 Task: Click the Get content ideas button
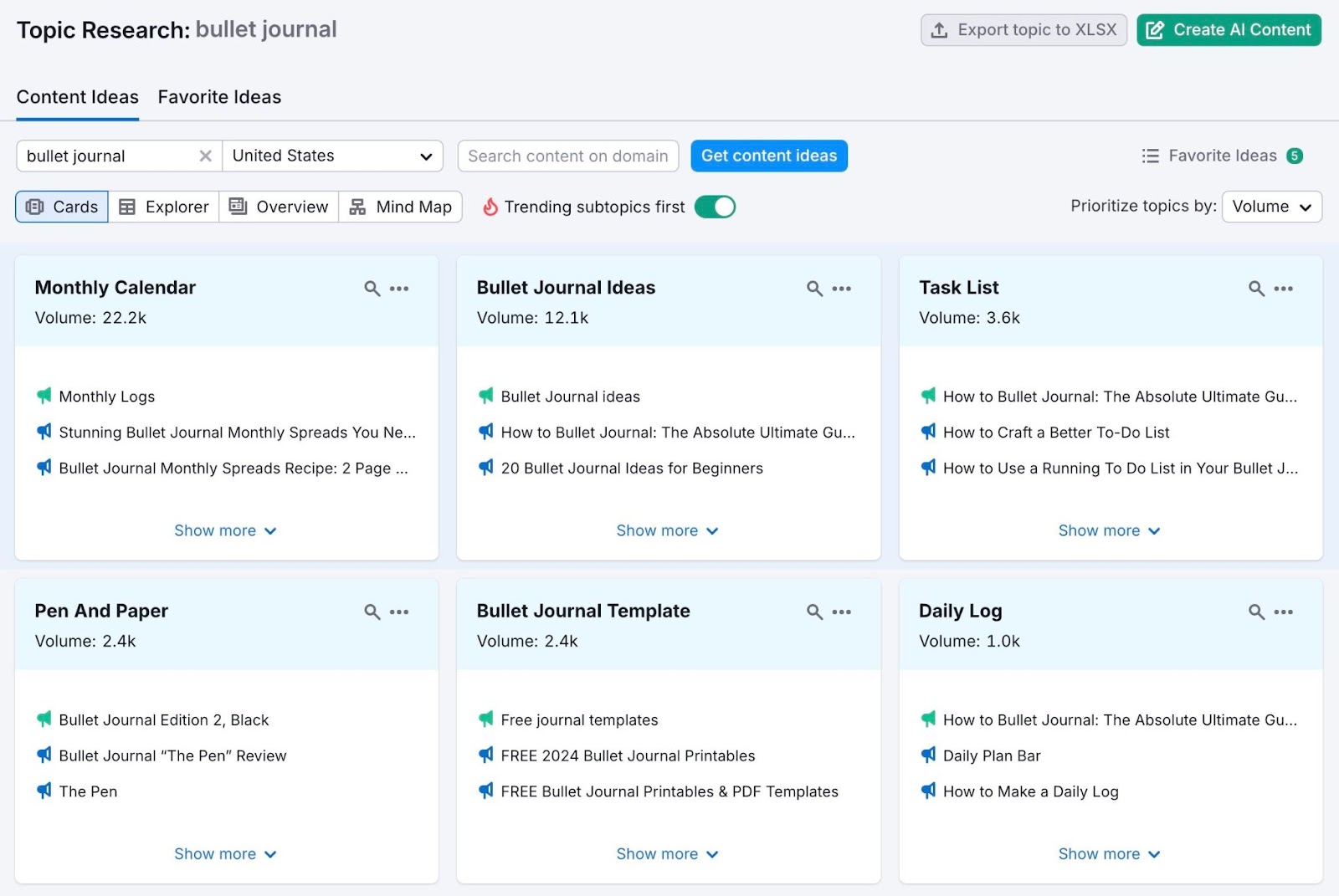pyautogui.click(x=768, y=156)
